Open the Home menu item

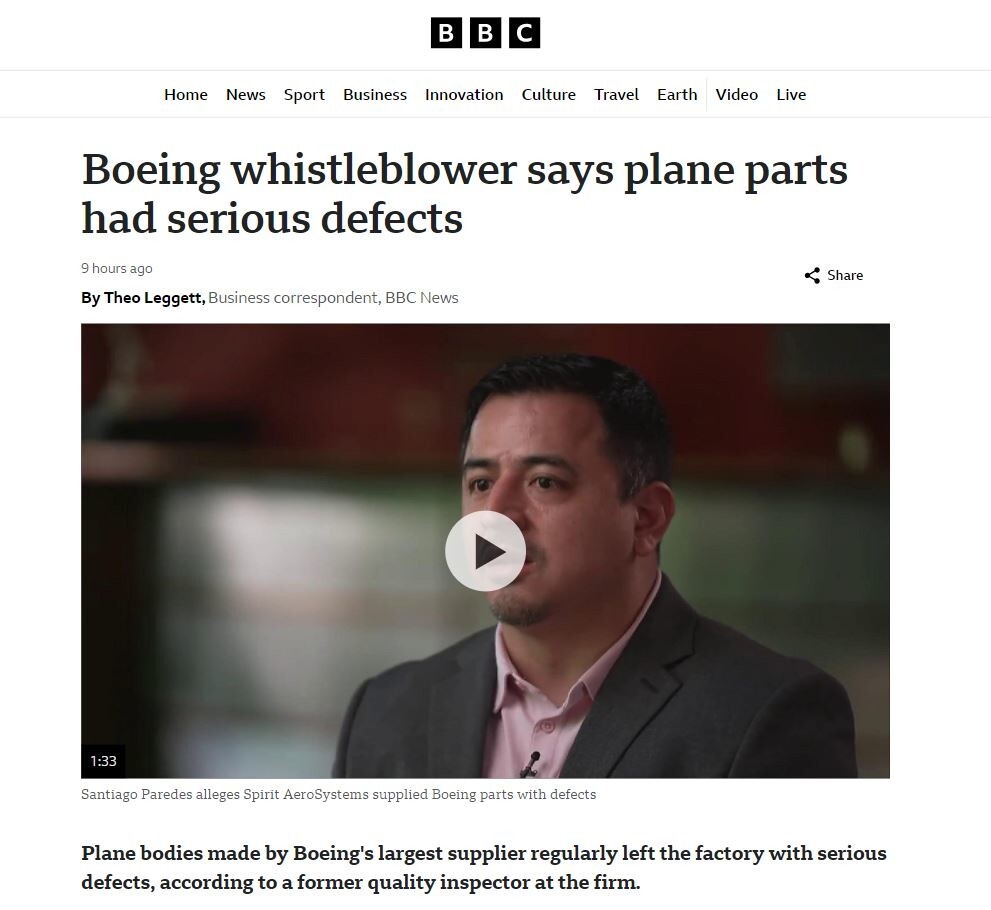click(186, 95)
